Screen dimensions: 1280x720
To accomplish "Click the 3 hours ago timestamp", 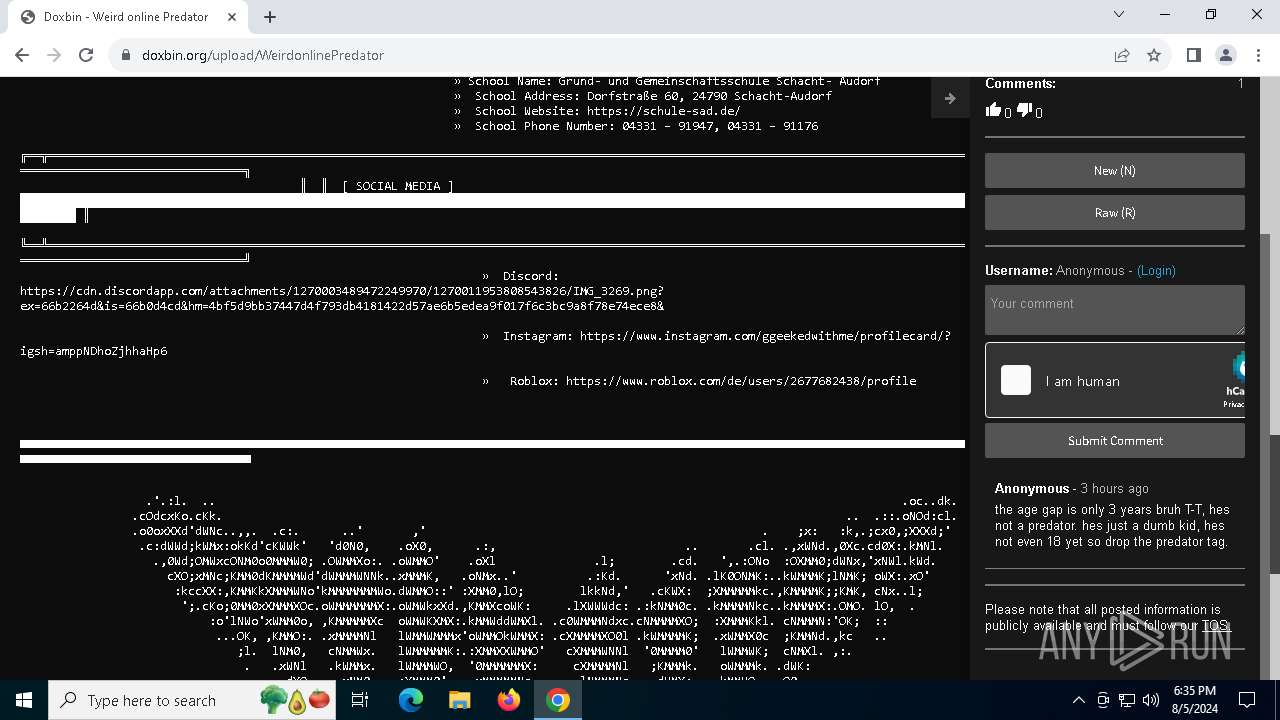I will click(x=1115, y=489).
